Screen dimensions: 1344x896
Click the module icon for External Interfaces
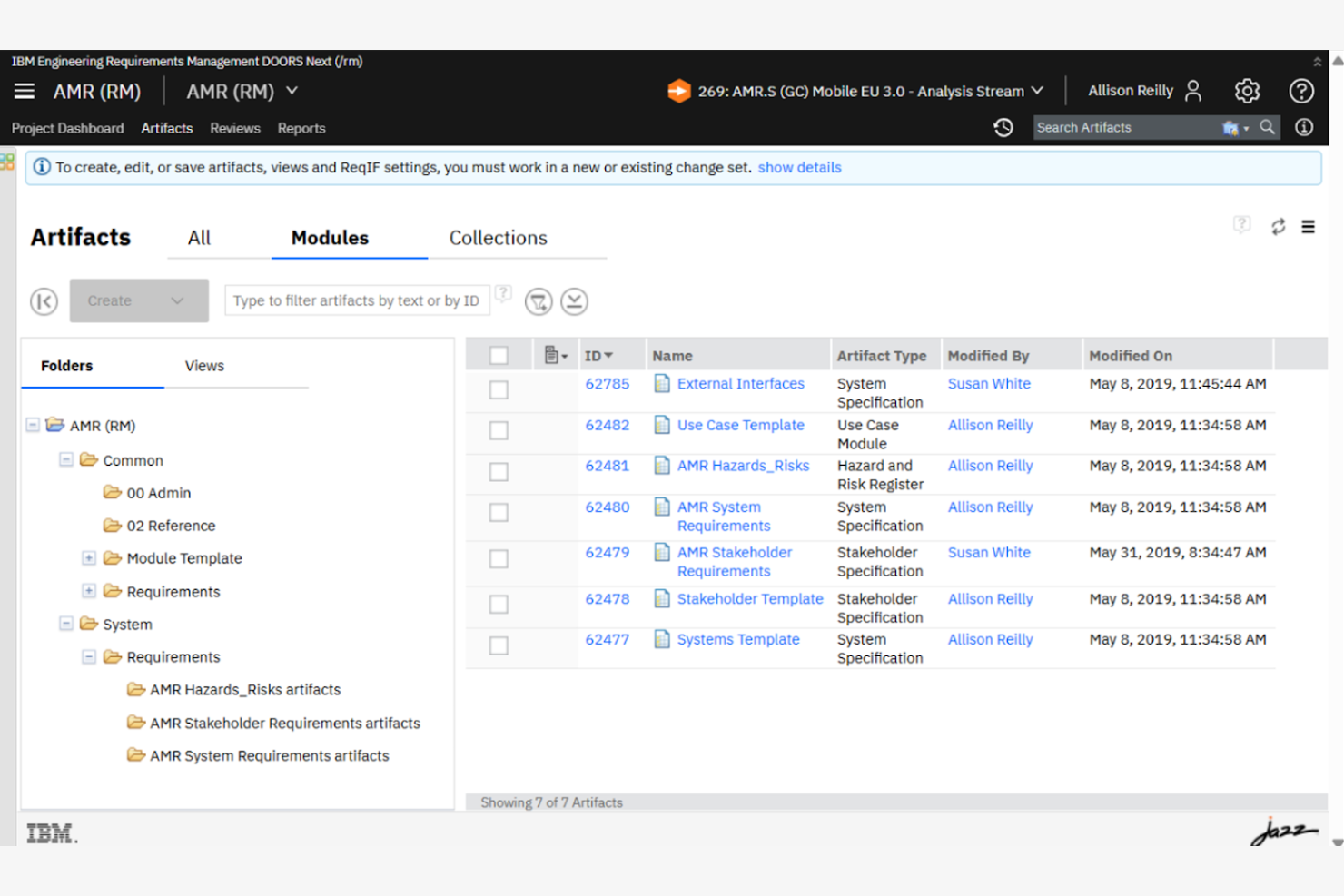(x=662, y=383)
